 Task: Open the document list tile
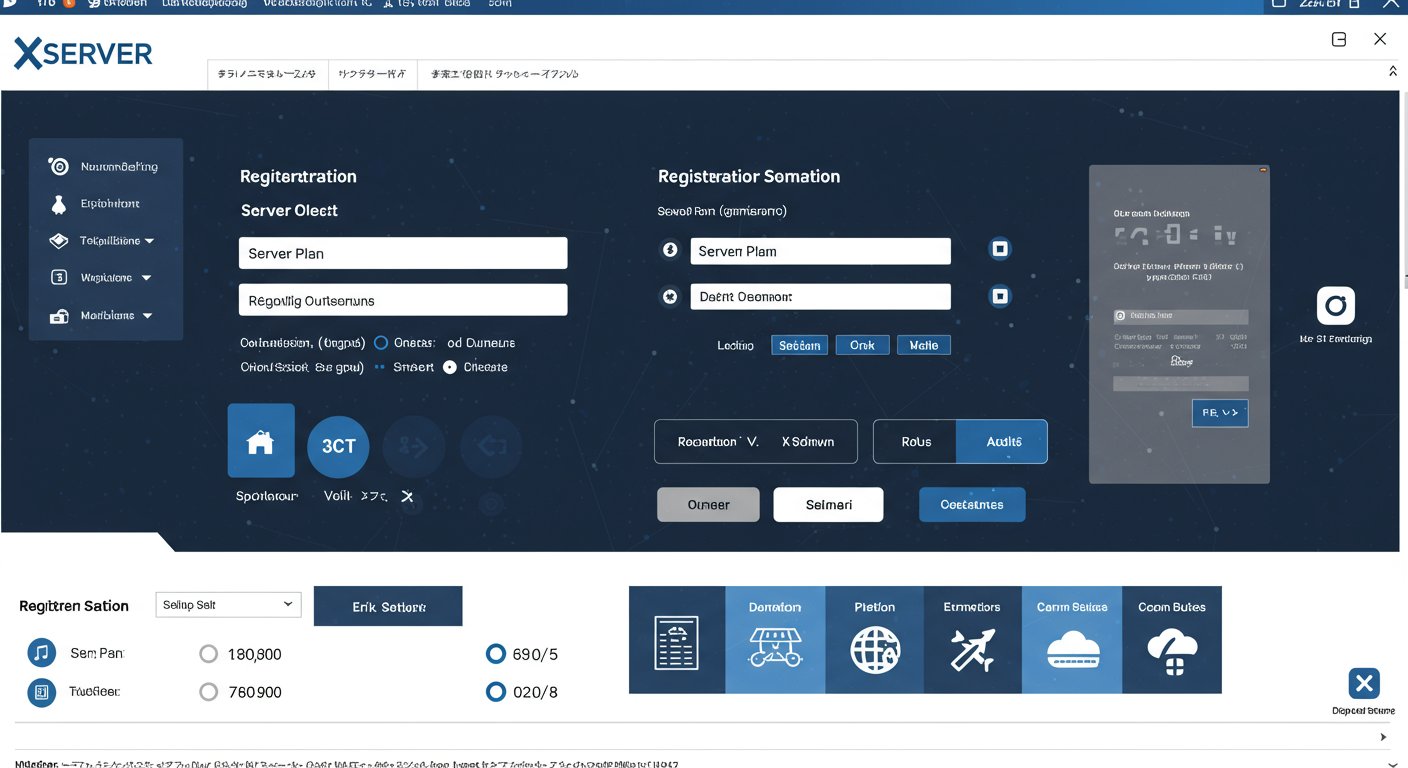tap(676, 640)
